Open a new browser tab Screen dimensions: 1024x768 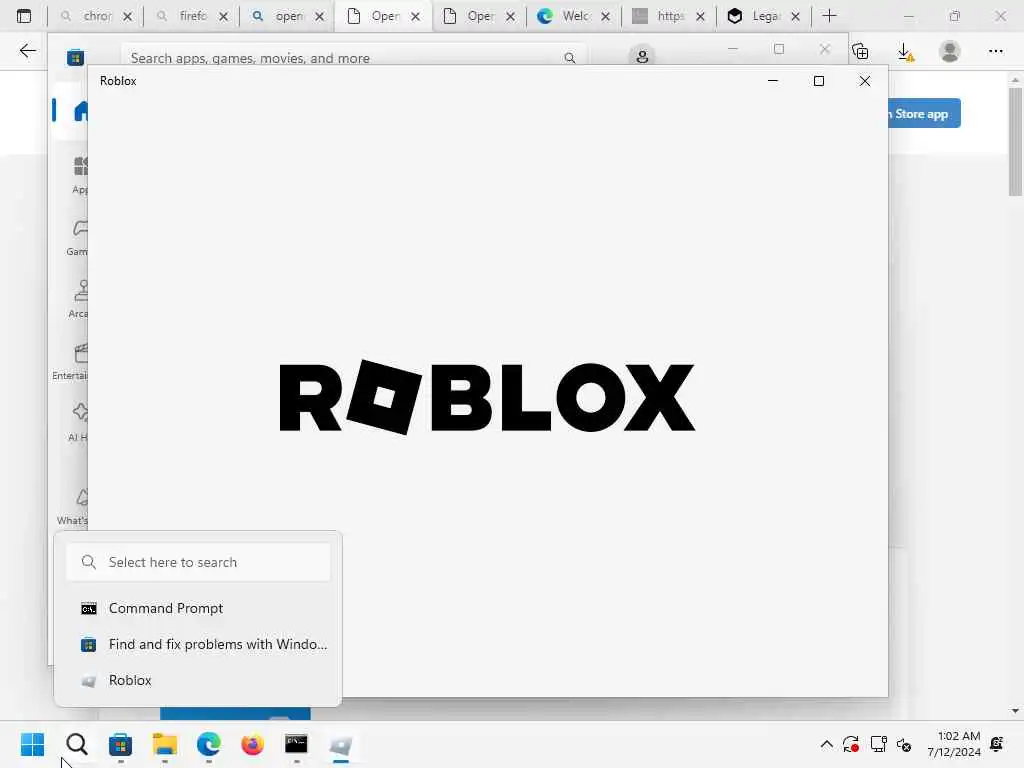click(x=829, y=16)
